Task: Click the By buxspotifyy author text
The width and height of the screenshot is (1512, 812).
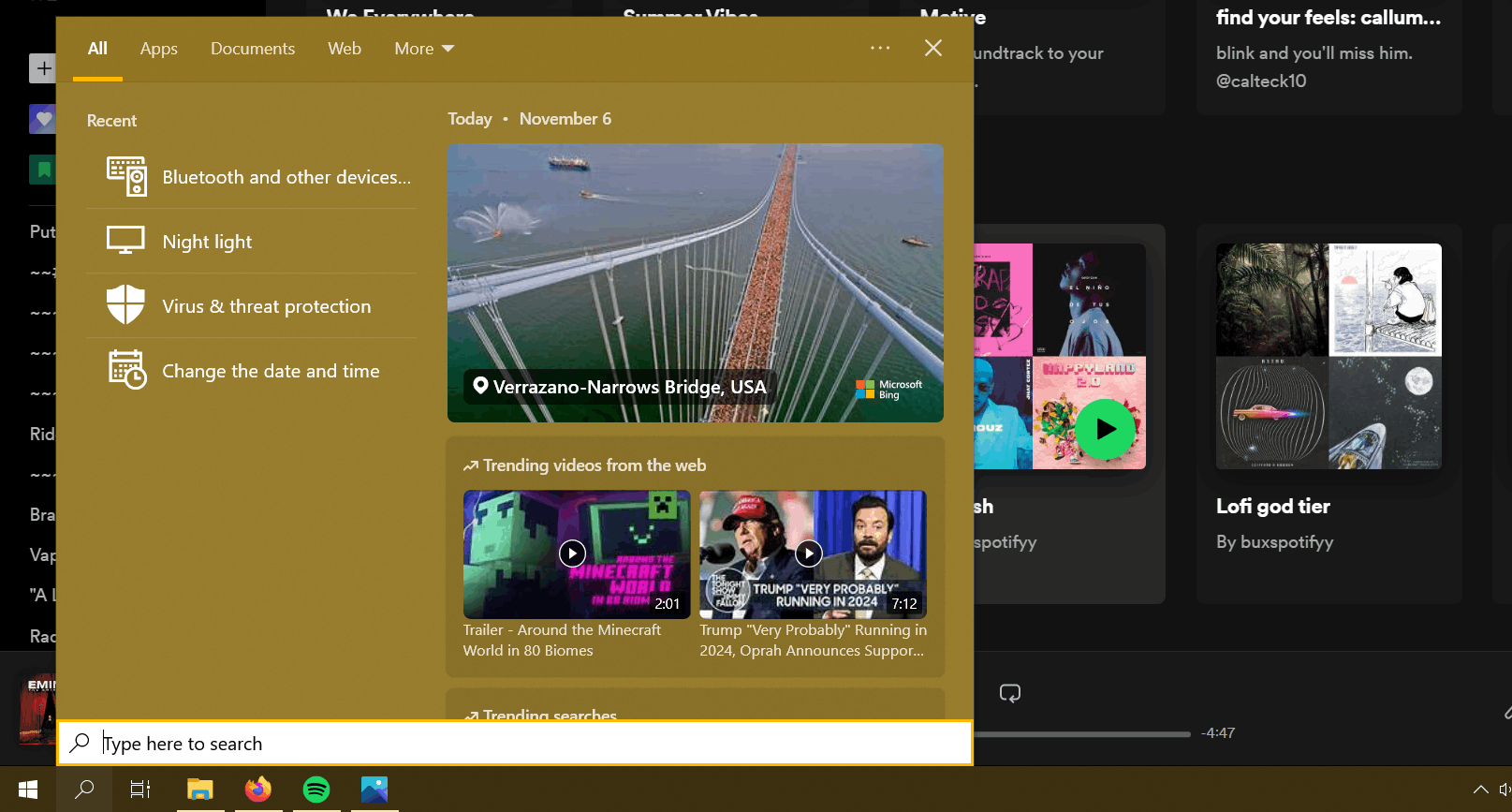Action: click(1274, 542)
